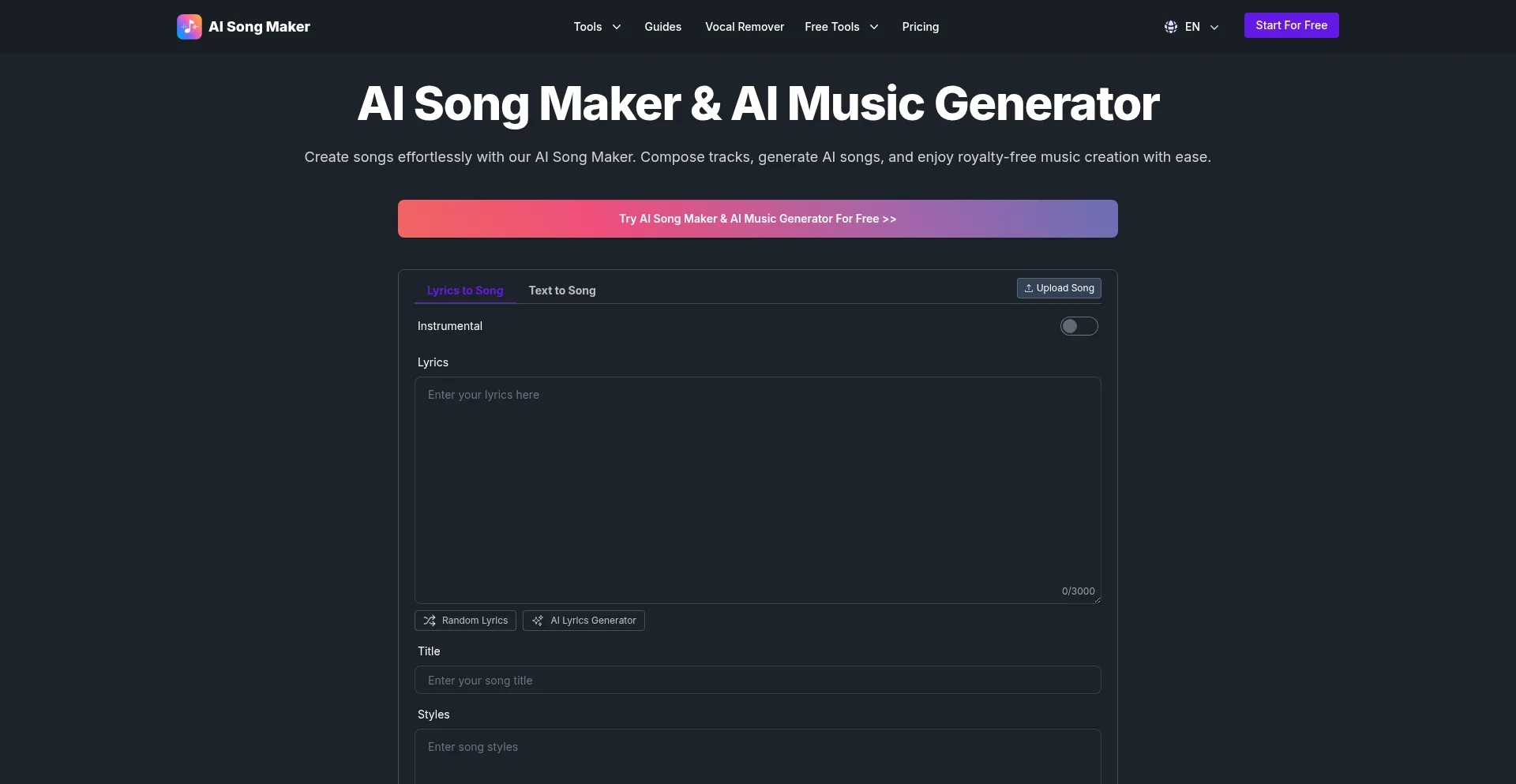Open the EN language selector
Image resolution: width=1516 pixels, height=784 pixels.
click(x=1191, y=27)
